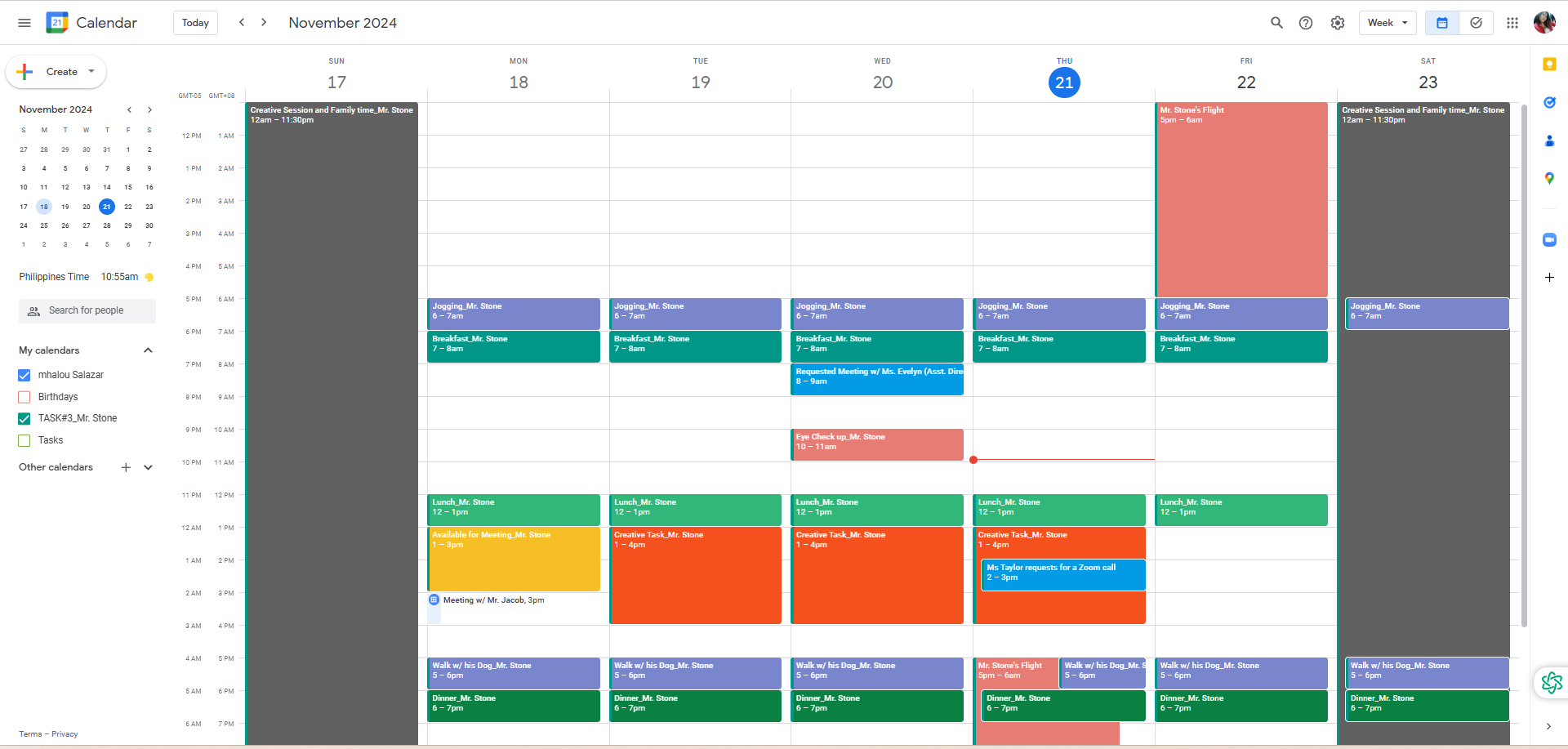Open Saturday Dinner_Mr. Stone event

1427,706
